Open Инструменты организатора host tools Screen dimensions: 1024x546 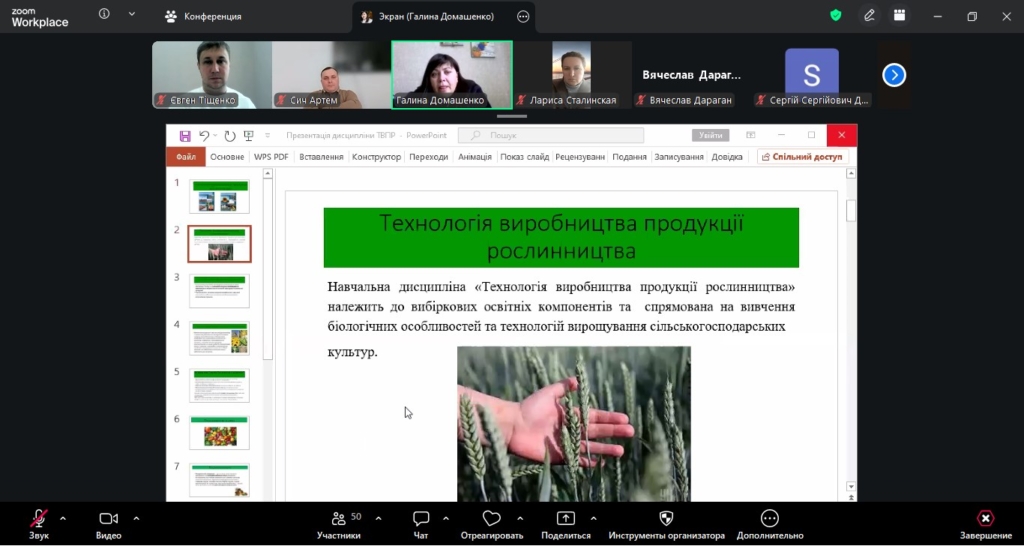click(666, 519)
